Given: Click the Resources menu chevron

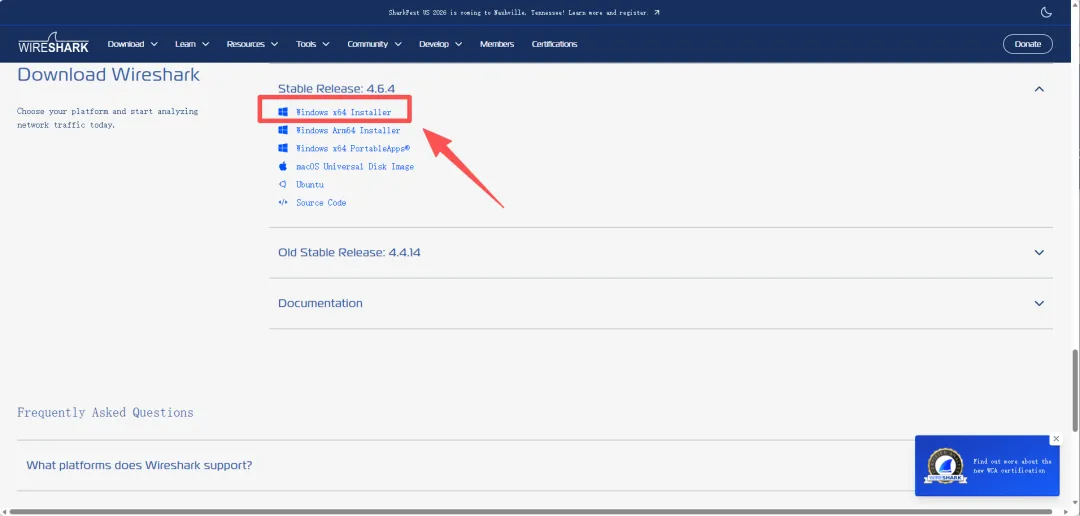Looking at the screenshot, I should coord(274,44).
